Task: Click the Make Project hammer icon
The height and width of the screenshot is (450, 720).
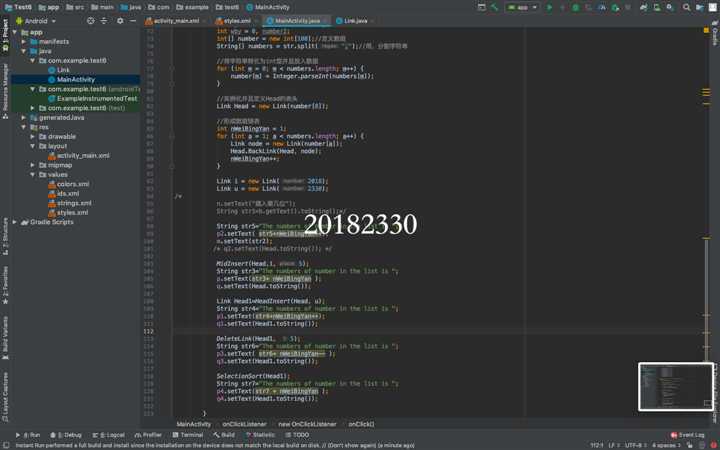Action: [x=495, y=7]
